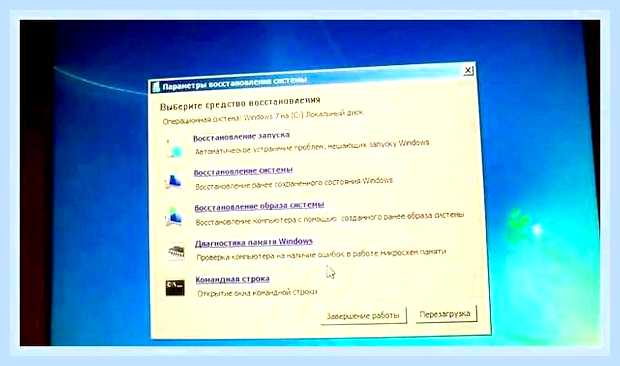Image resolution: width=620 pixels, height=366 pixels.
Task: Click the Выберите средство восстановления heading
Action: (240, 104)
